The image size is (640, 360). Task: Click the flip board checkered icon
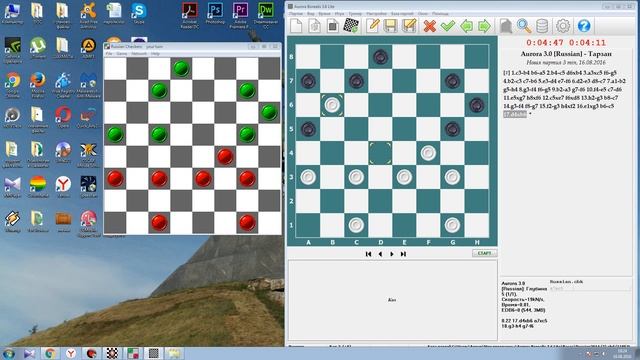tap(351, 26)
